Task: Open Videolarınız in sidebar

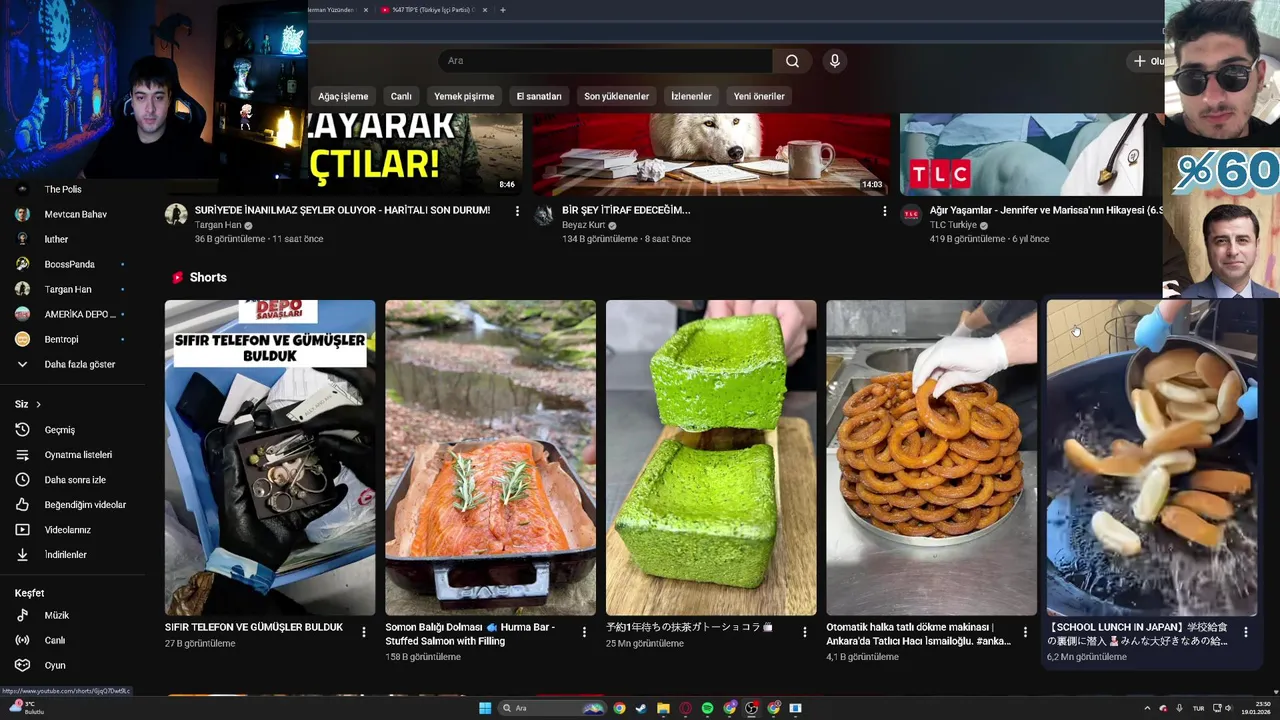Action: point(67,530)
